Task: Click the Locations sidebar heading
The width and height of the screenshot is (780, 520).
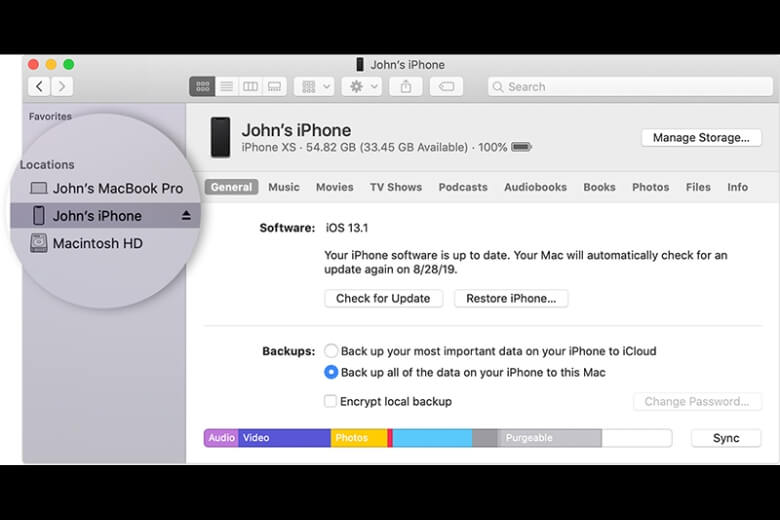Action: click(47, 165)
